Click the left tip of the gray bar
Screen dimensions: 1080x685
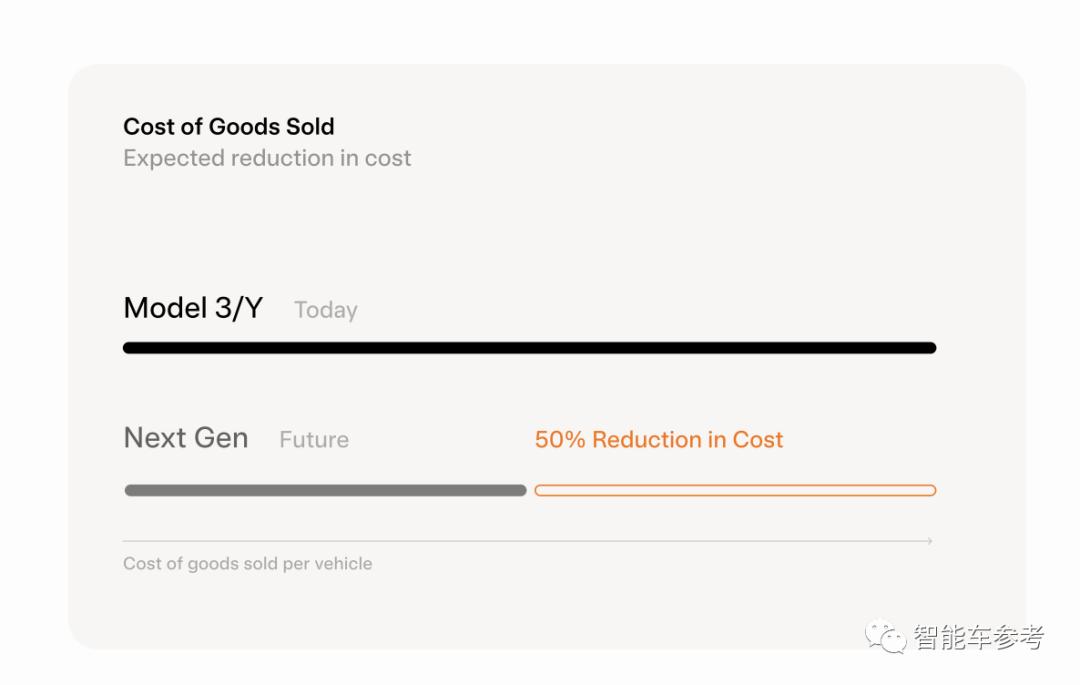(129, 490)
